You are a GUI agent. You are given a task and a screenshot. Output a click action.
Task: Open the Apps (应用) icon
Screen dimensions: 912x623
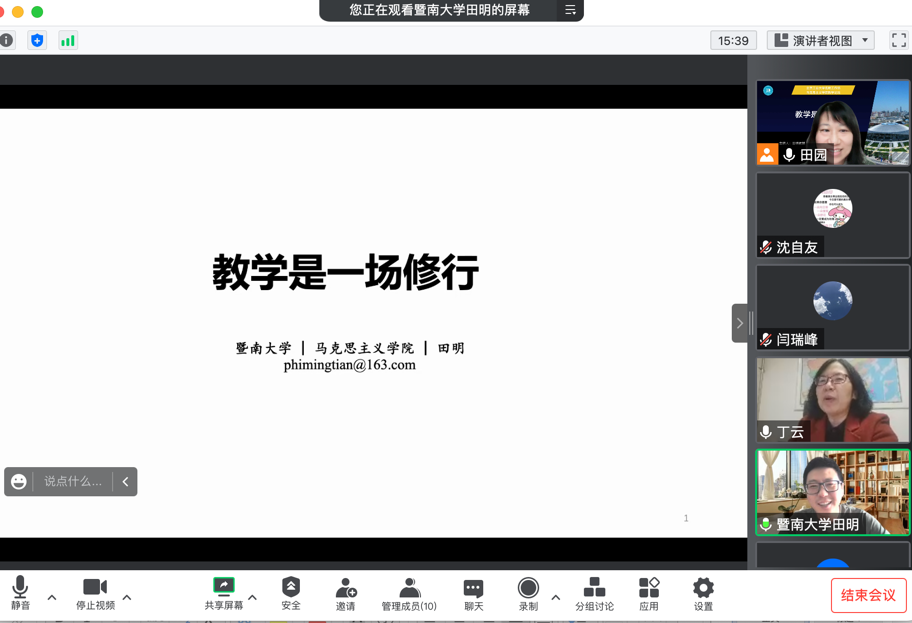click(x=649, y=592)
